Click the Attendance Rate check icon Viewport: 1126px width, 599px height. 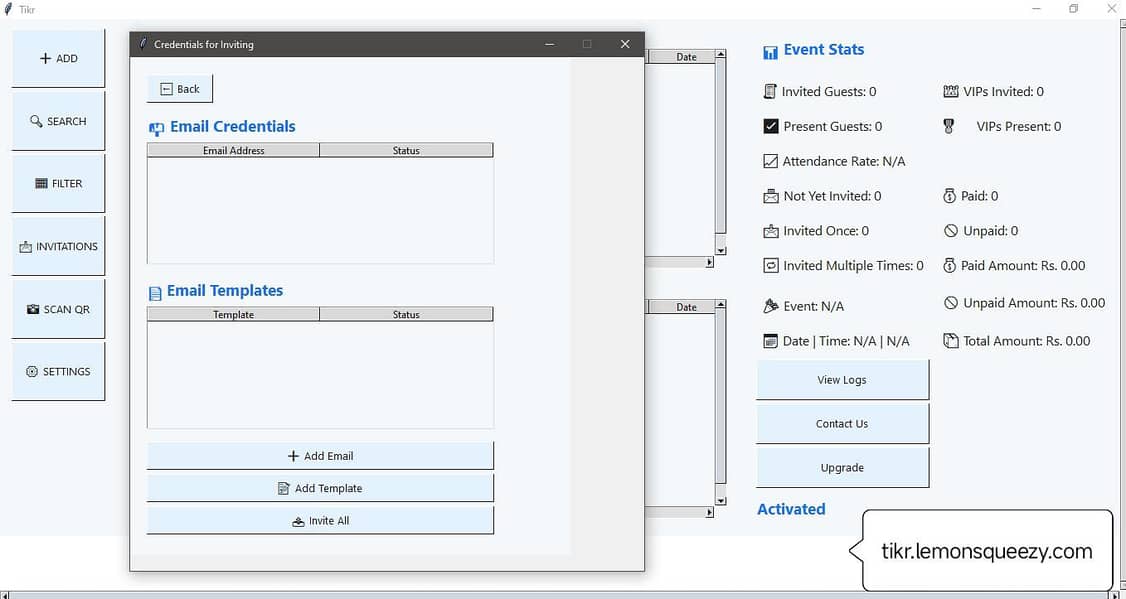click(770, 161)
